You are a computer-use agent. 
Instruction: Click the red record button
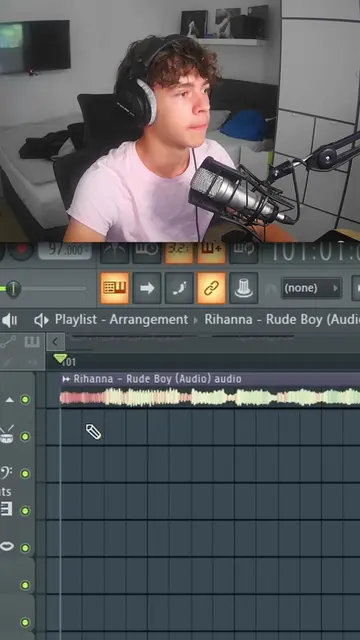(x=21, y=250)
